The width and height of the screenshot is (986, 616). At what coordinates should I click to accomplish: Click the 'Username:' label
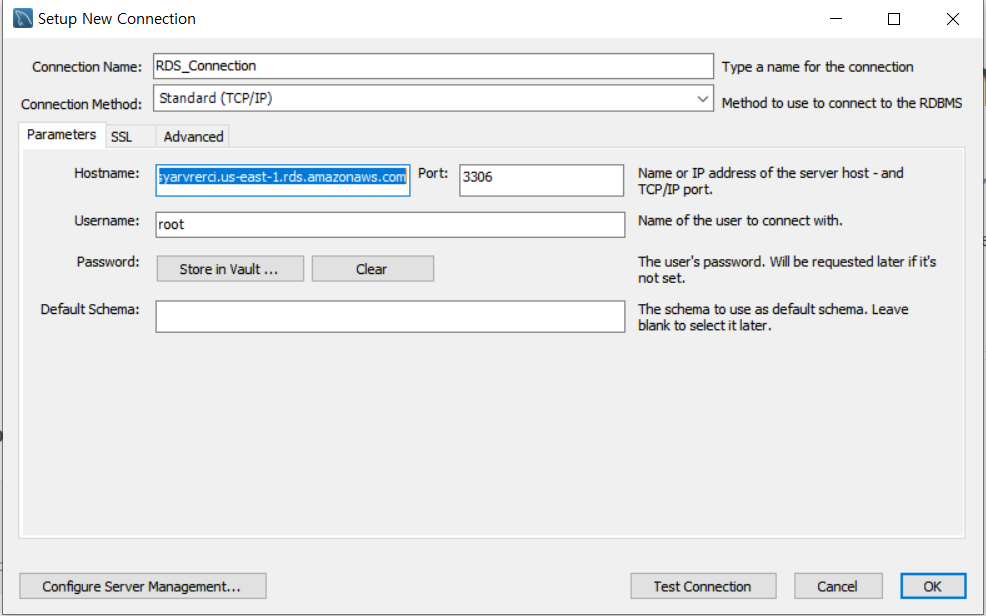point(106,221)
